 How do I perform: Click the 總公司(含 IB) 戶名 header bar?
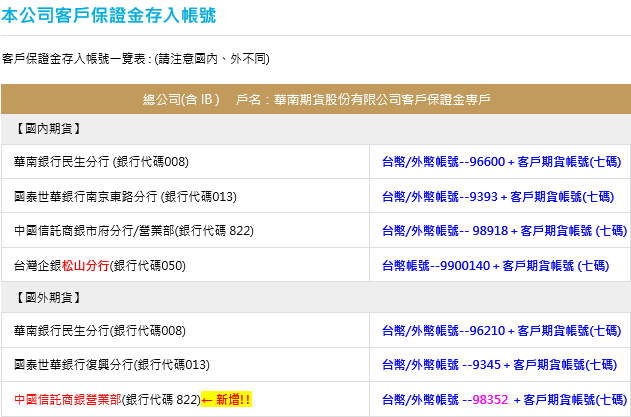(316, 99)
